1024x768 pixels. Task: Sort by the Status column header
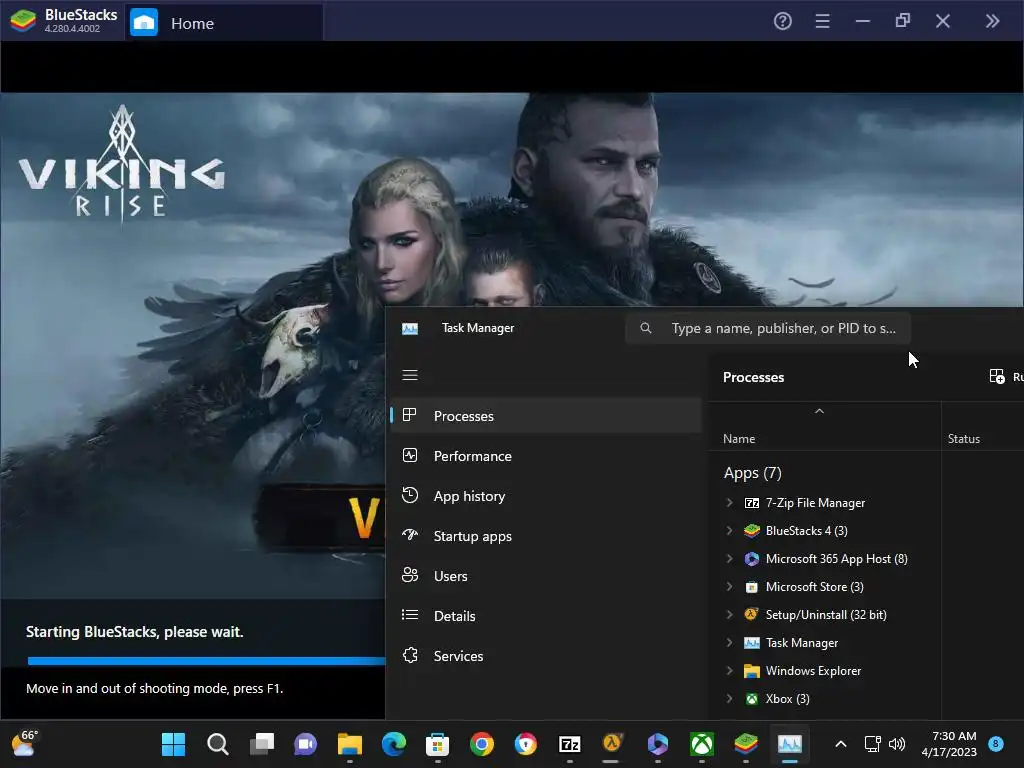pyautogui.click(x=963, y=439)
